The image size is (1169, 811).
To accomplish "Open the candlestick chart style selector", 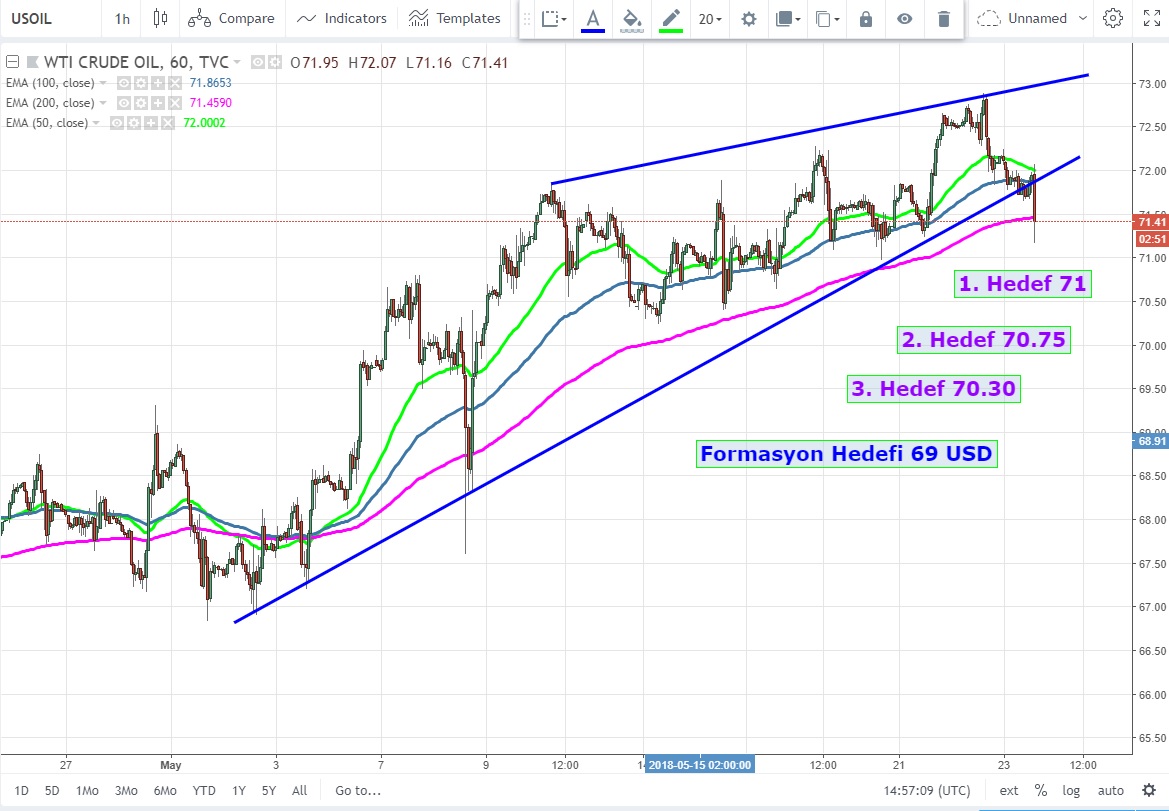I will 160,18.
